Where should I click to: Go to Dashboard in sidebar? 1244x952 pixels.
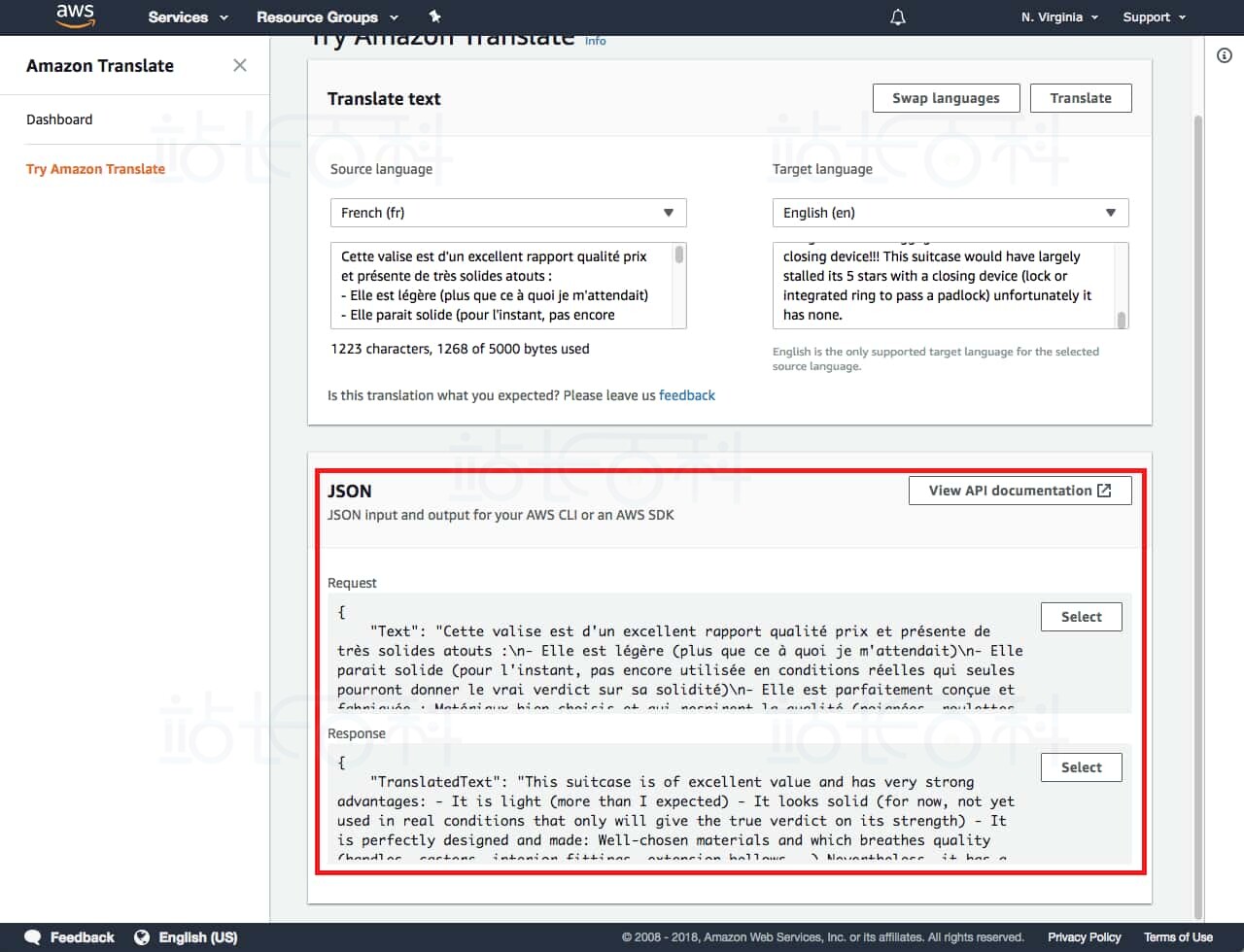click(x=59, y=119)
